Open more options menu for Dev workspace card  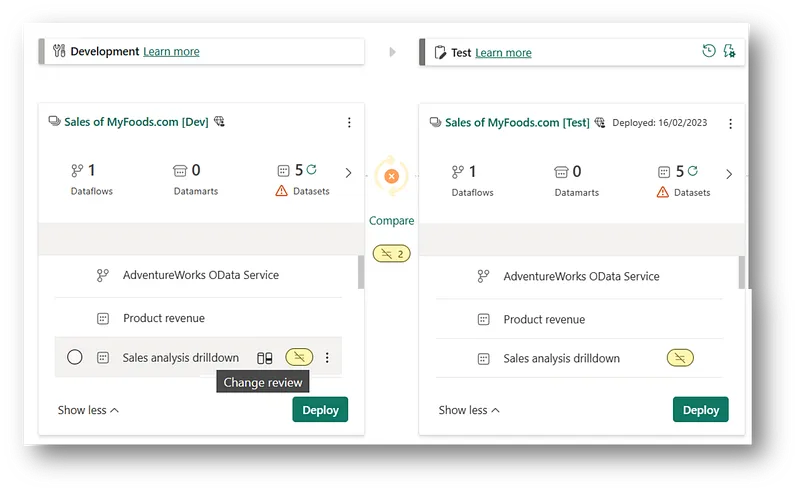pos(349,122)
